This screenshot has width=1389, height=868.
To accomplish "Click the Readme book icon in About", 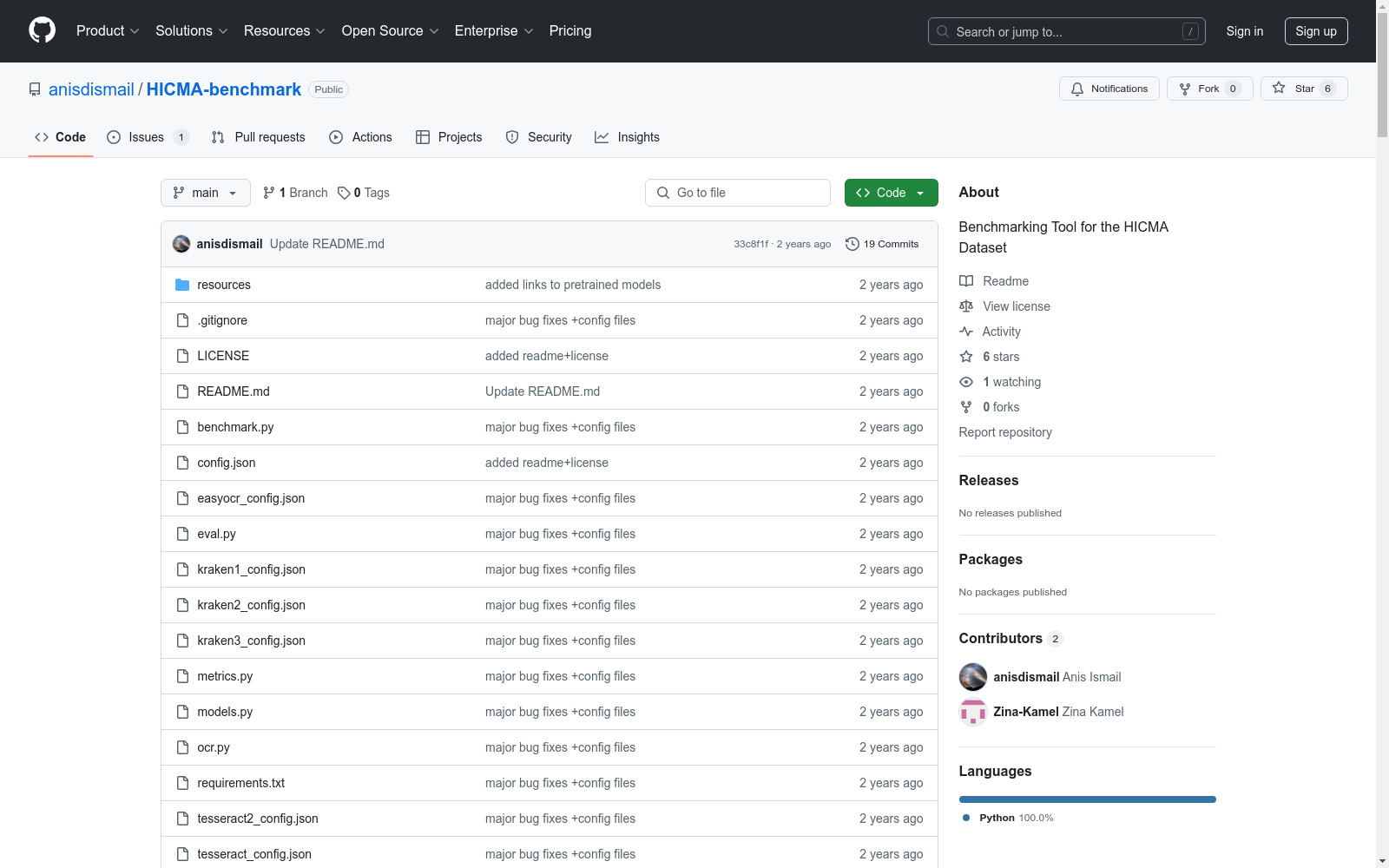I will [x=966, y=281].
